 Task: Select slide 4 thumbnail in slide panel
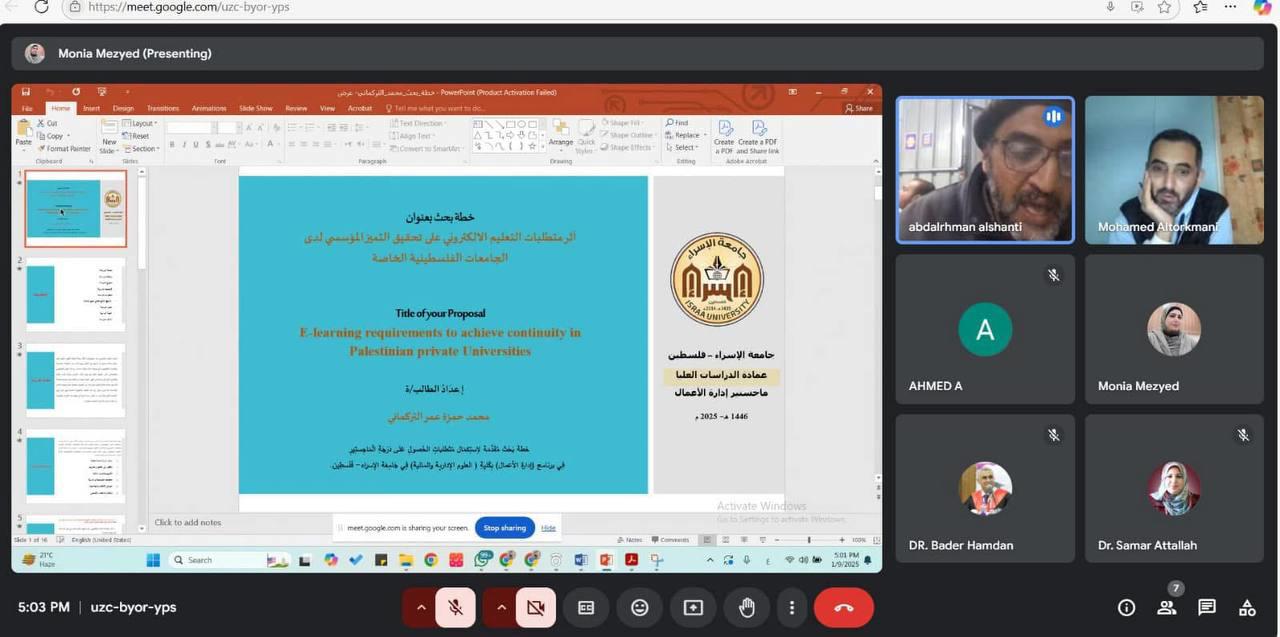[76, 467]
